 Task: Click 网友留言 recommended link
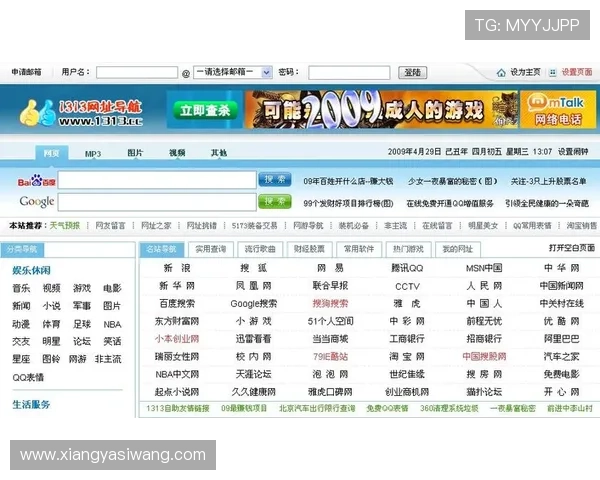pos(110,225)
